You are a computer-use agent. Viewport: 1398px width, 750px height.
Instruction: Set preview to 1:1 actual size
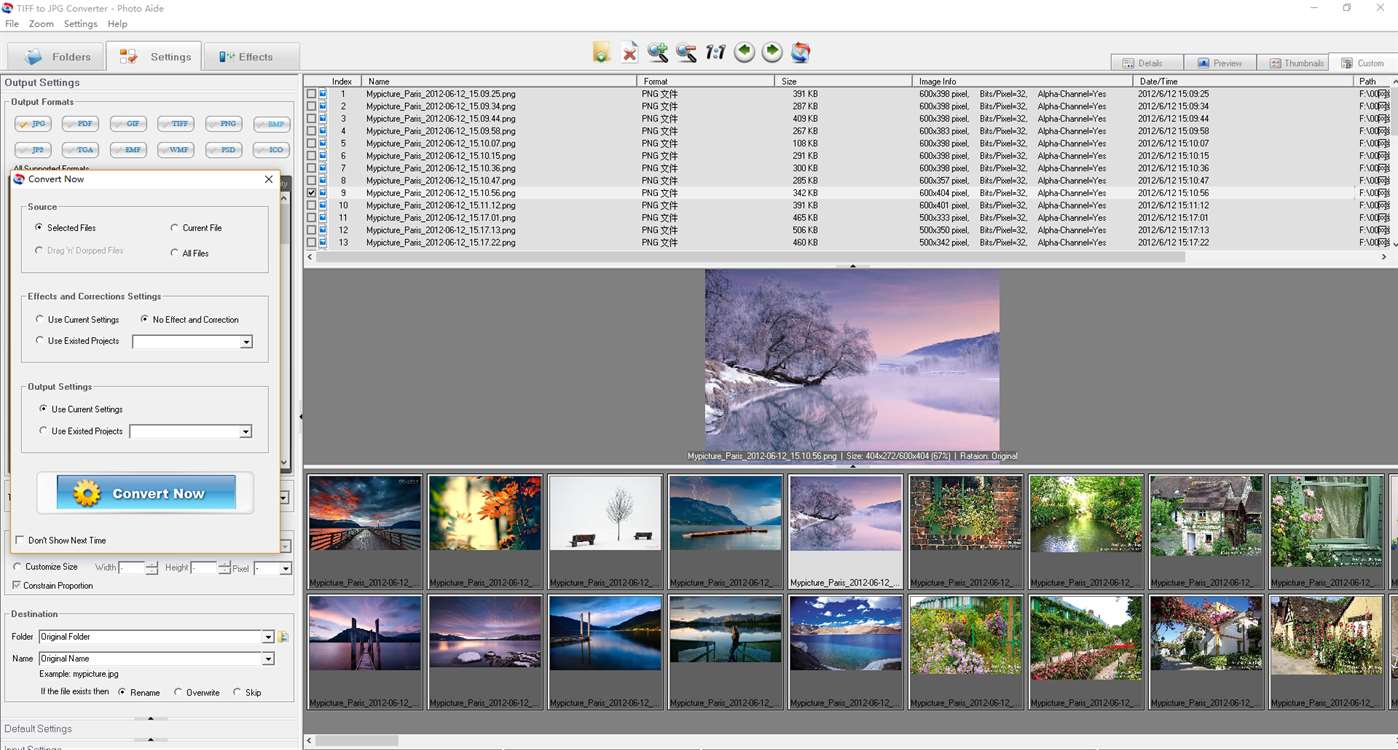715,52
